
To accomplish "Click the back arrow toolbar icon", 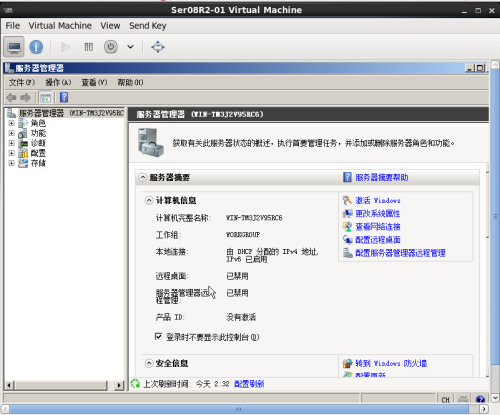I will [x=11, y=98].
